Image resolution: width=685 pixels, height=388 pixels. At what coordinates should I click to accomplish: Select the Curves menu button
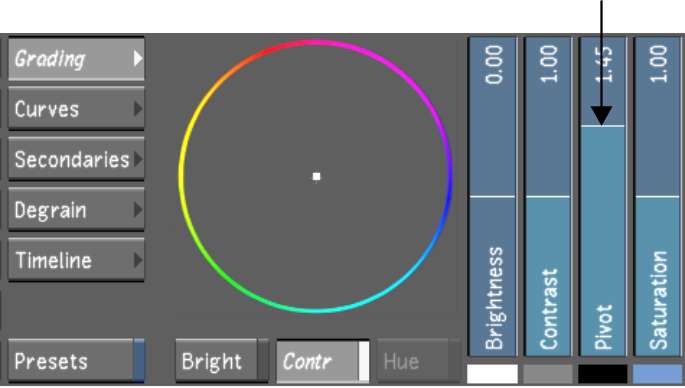(76, 109)
